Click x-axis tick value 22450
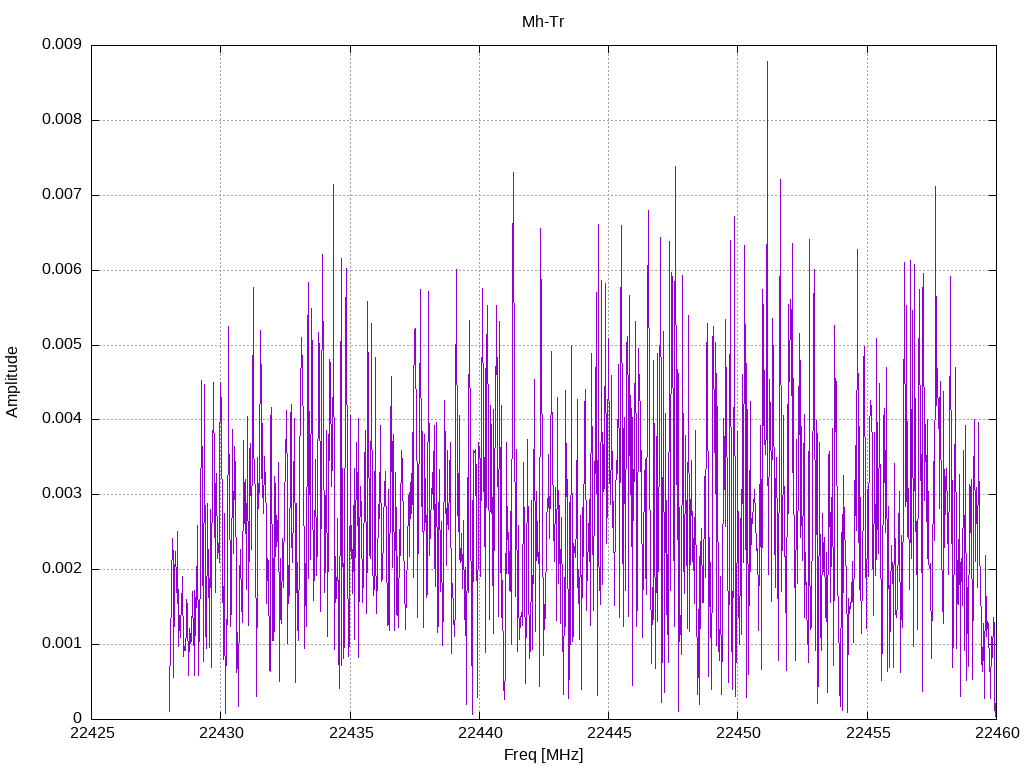 coord(739,733)
